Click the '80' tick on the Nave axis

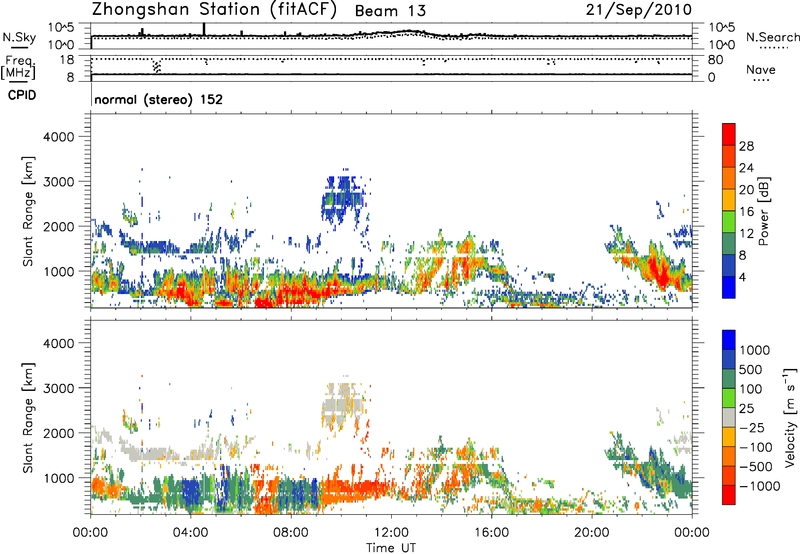coord(715,60)
